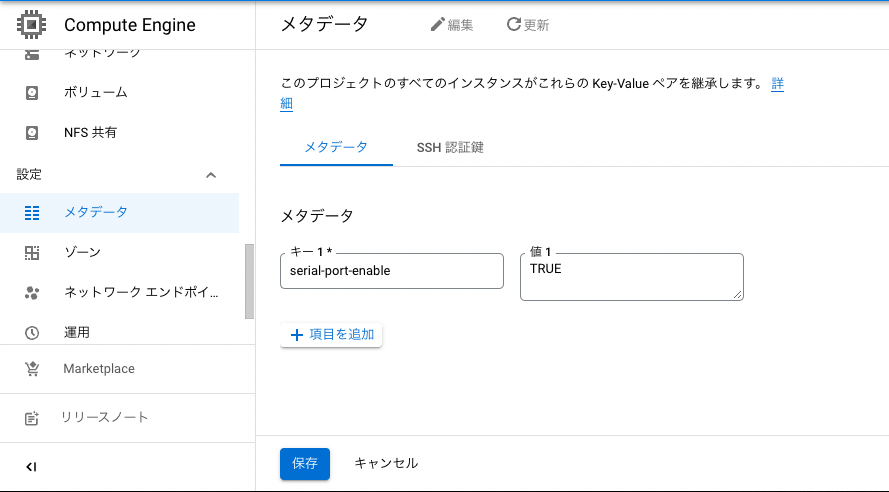Click the 値 1 text area
Screen dimensions: 889x492
coord(632,277)
